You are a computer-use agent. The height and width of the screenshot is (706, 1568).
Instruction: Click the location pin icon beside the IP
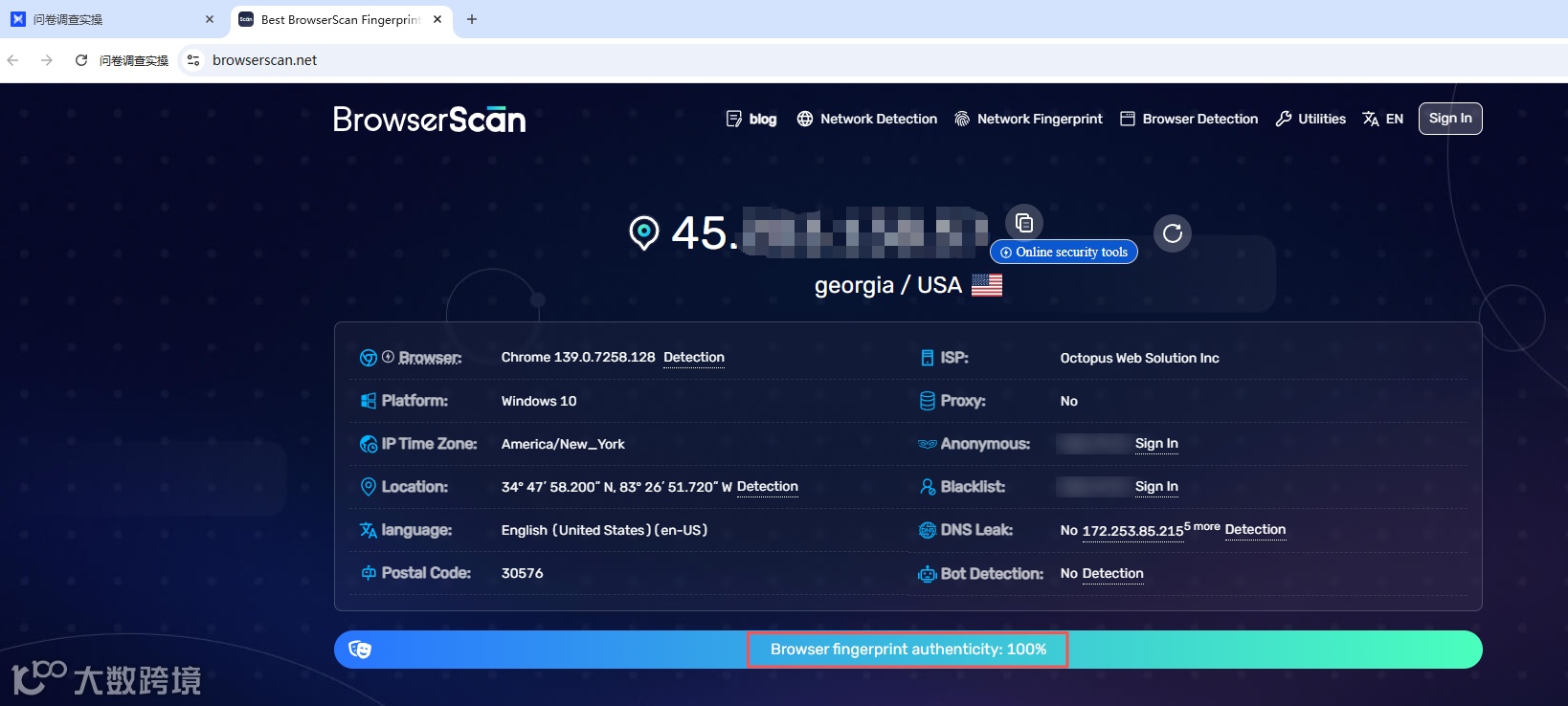pos(644,232)
